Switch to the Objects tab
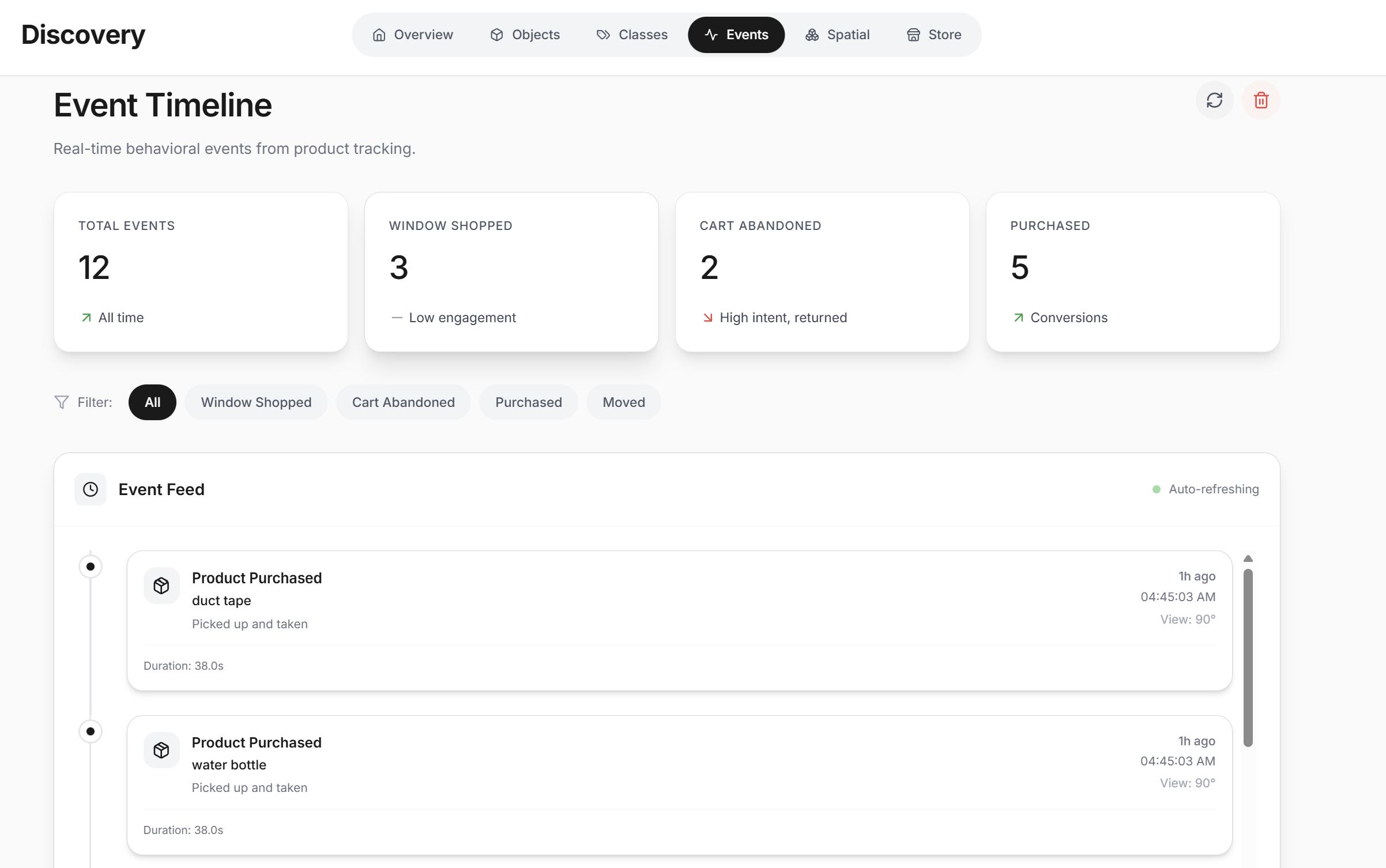Viewport: 1386px width, 868px height. click(x=525, y=35)
